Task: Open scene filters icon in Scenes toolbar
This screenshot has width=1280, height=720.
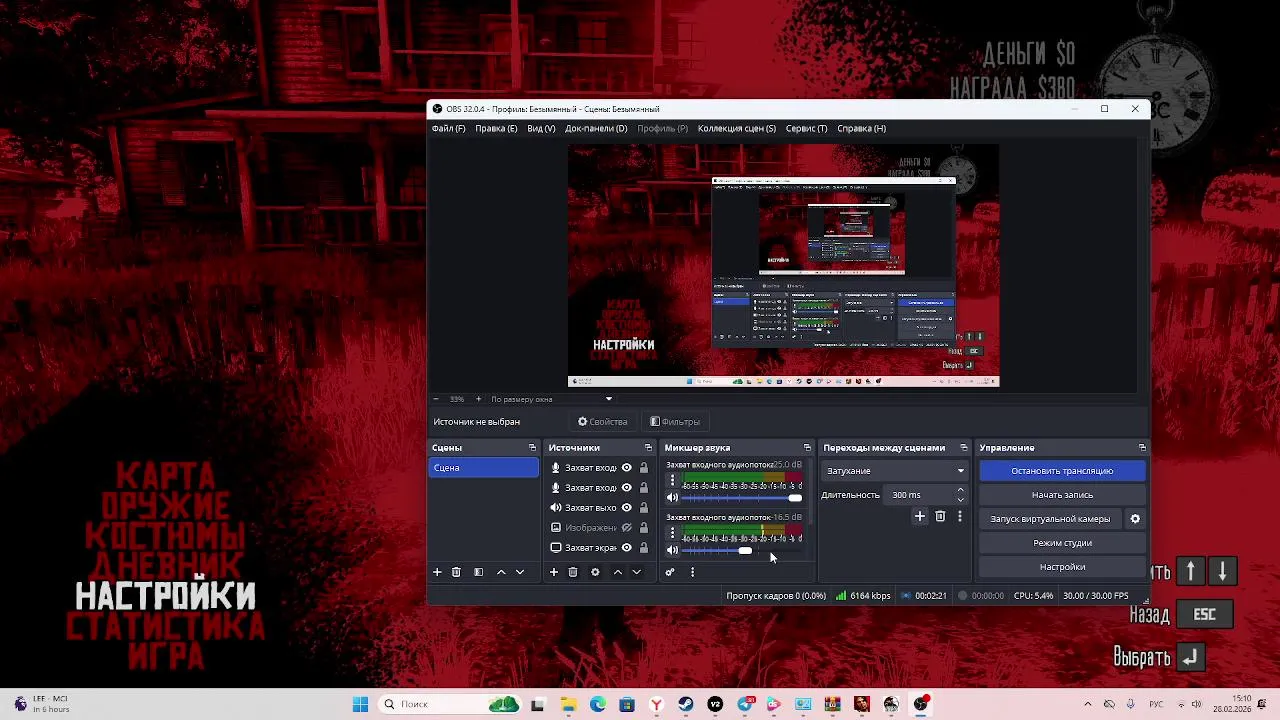Action: [x=478, y=572]
